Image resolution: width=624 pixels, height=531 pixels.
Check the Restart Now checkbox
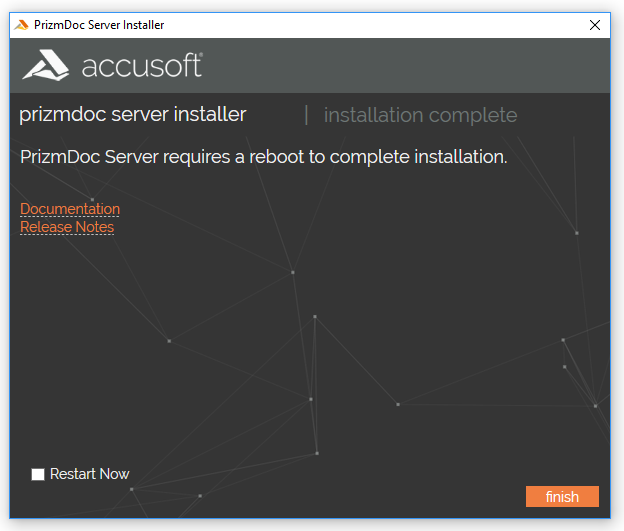[38, 474]
